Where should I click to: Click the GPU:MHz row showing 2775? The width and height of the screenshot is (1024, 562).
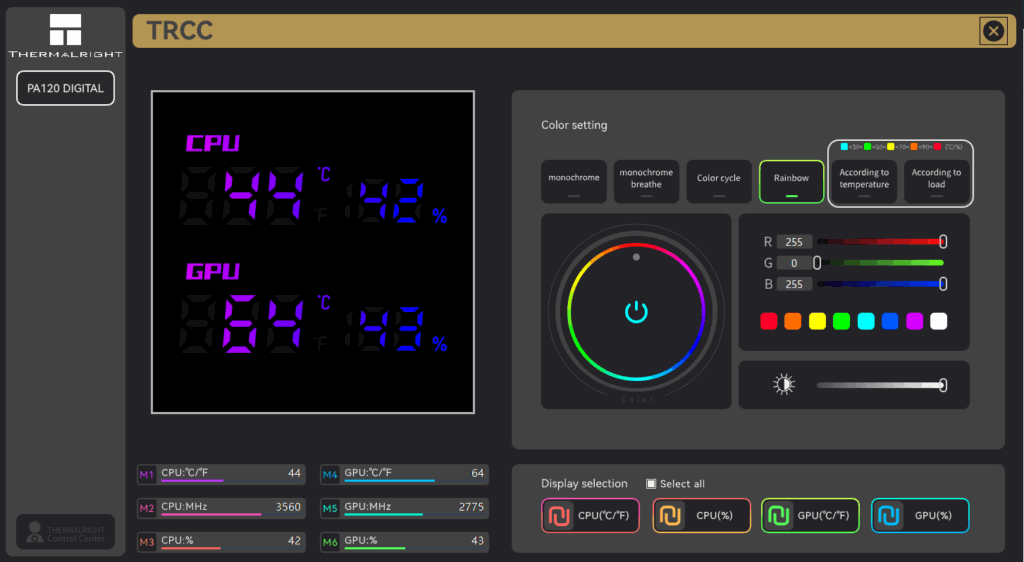click(404, 508)
